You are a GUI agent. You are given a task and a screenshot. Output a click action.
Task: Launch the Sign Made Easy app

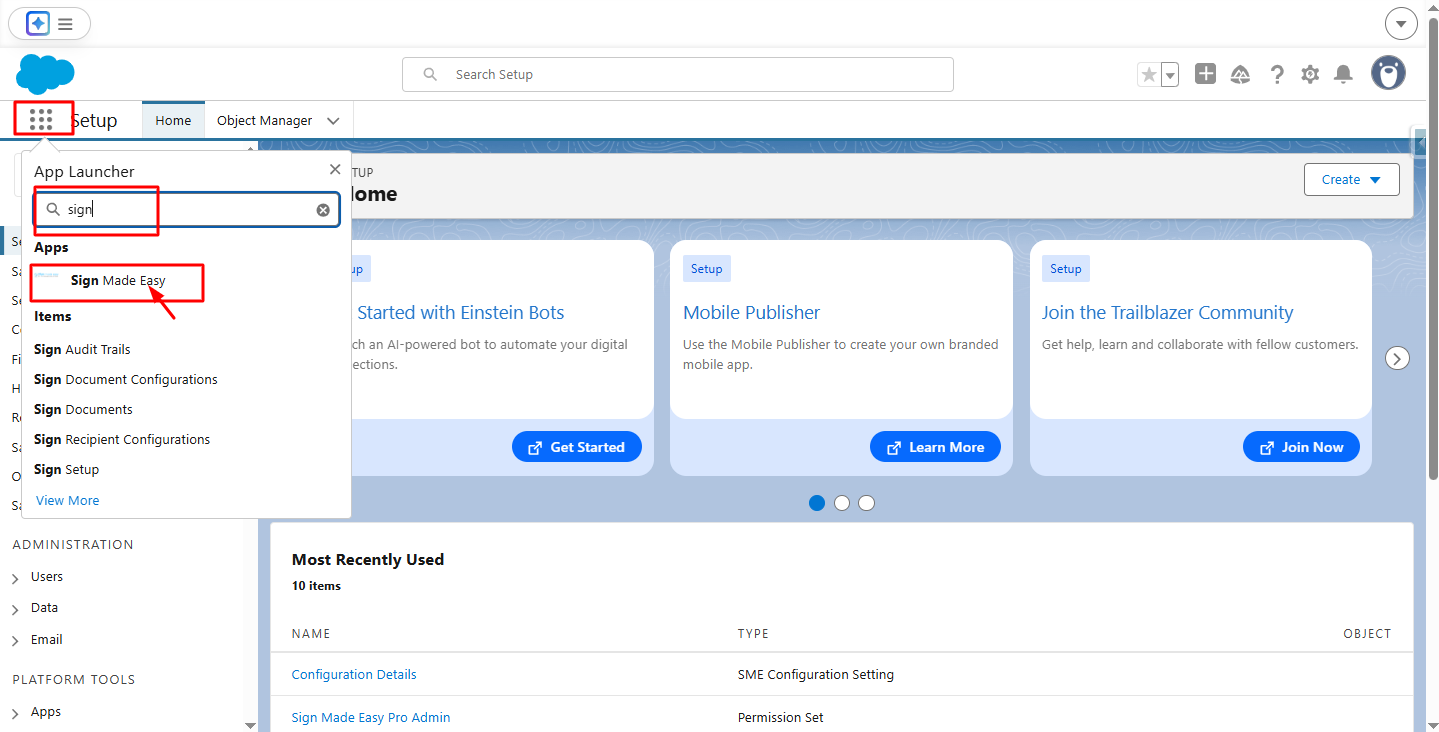tap(118, 281)
